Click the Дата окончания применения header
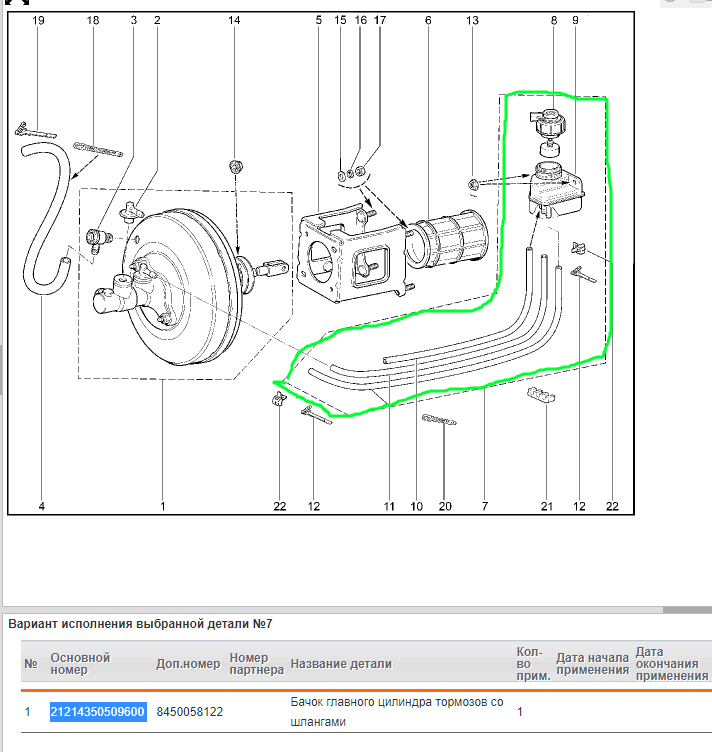 click(x=672, y=664)
